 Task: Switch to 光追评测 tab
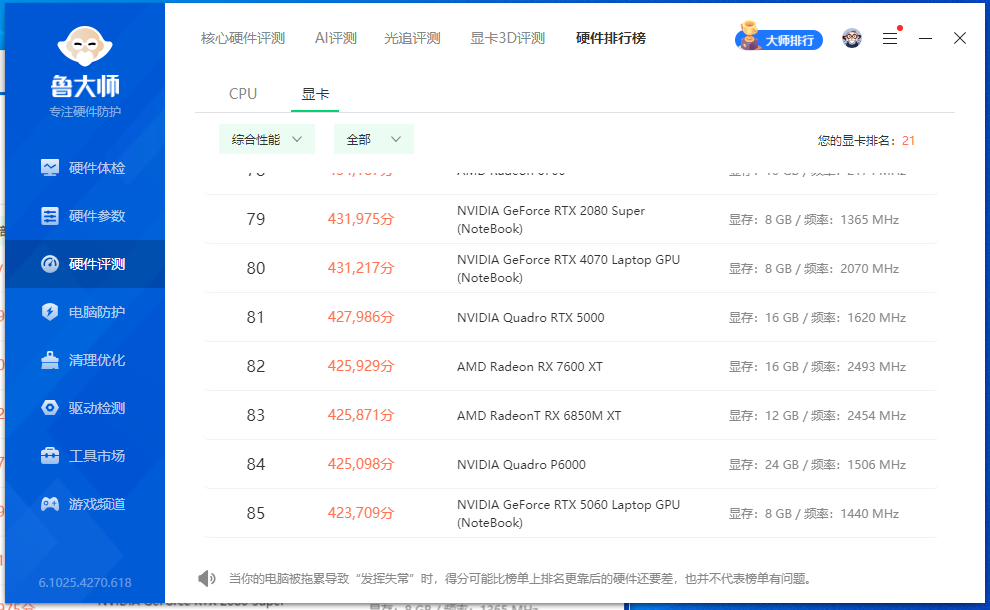(412, 39)
